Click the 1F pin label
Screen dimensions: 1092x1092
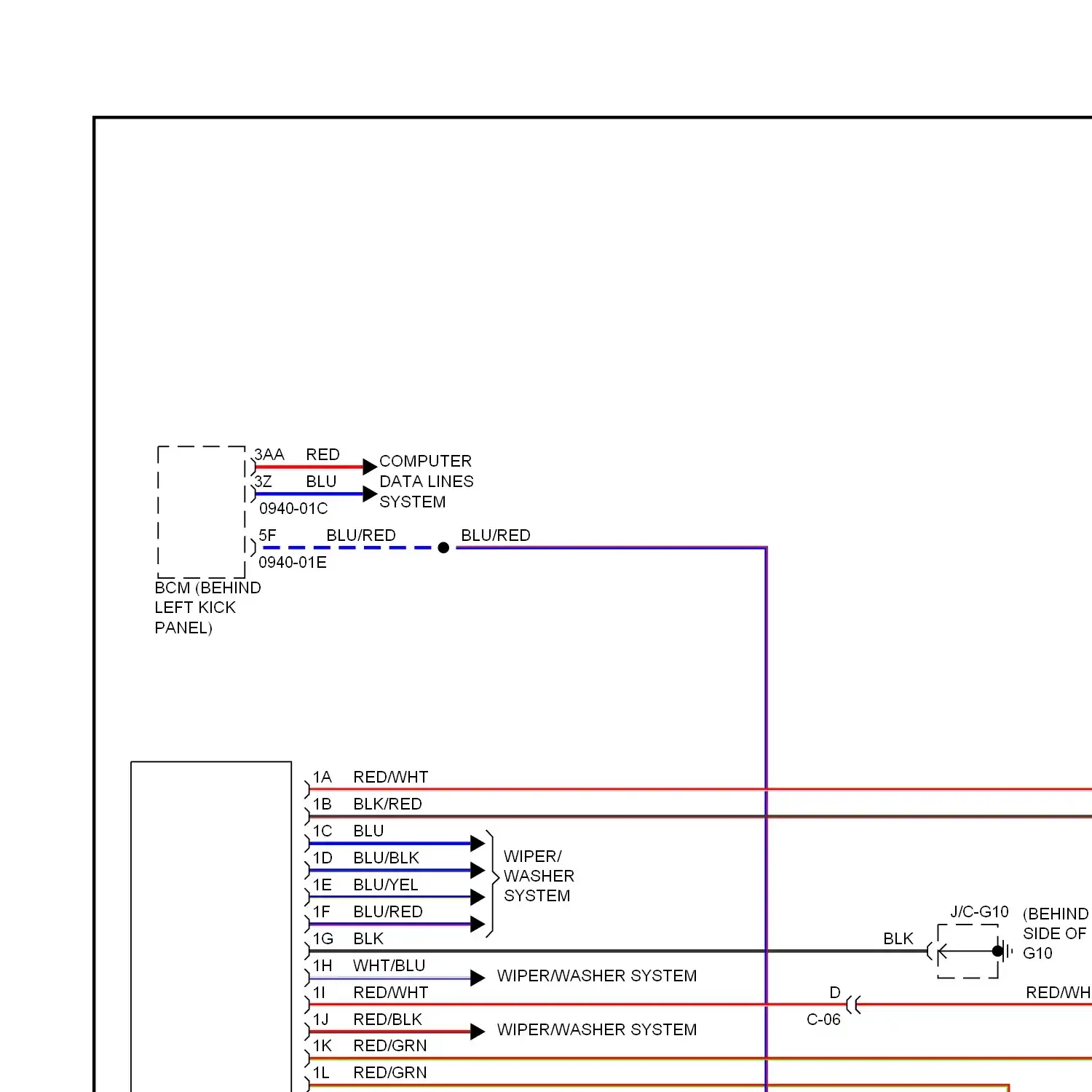coord(322,911)
